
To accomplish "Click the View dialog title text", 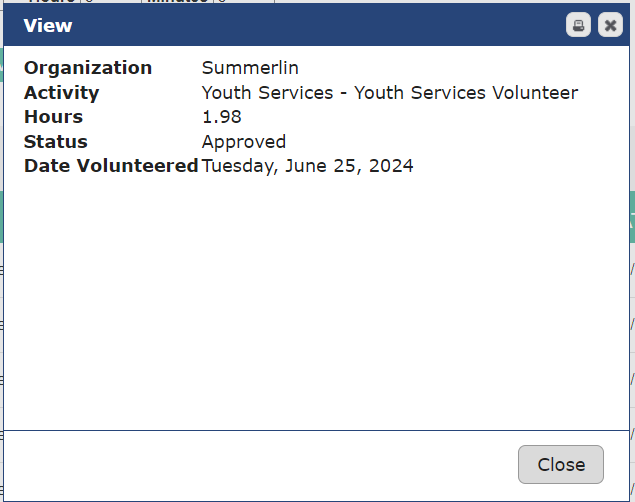I will click(48, 25).
